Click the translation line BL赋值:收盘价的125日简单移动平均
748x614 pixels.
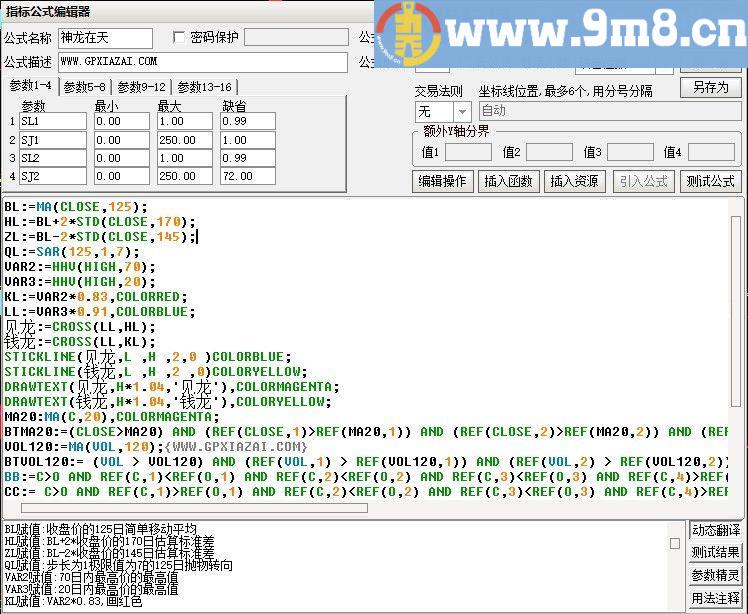tap(100, 529)
